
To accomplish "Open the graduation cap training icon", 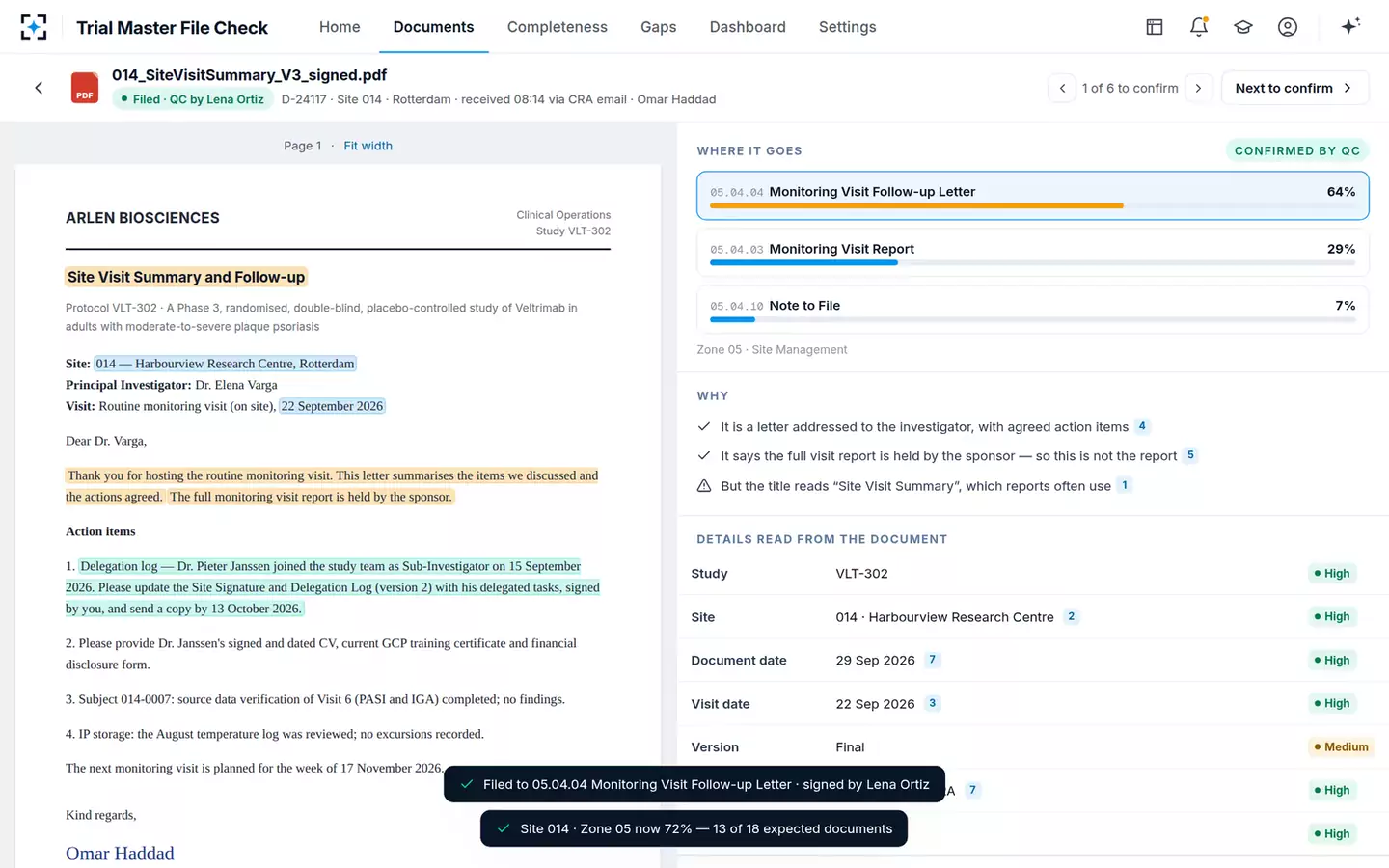I will pos(1243,27).
